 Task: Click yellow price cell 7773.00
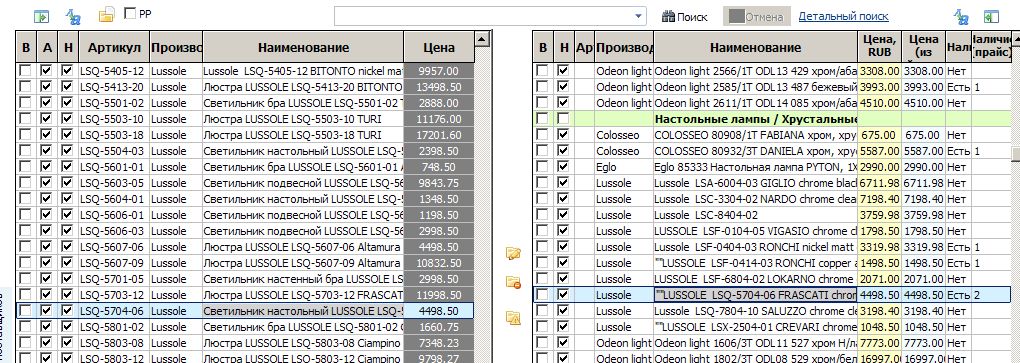pos(879,343)
